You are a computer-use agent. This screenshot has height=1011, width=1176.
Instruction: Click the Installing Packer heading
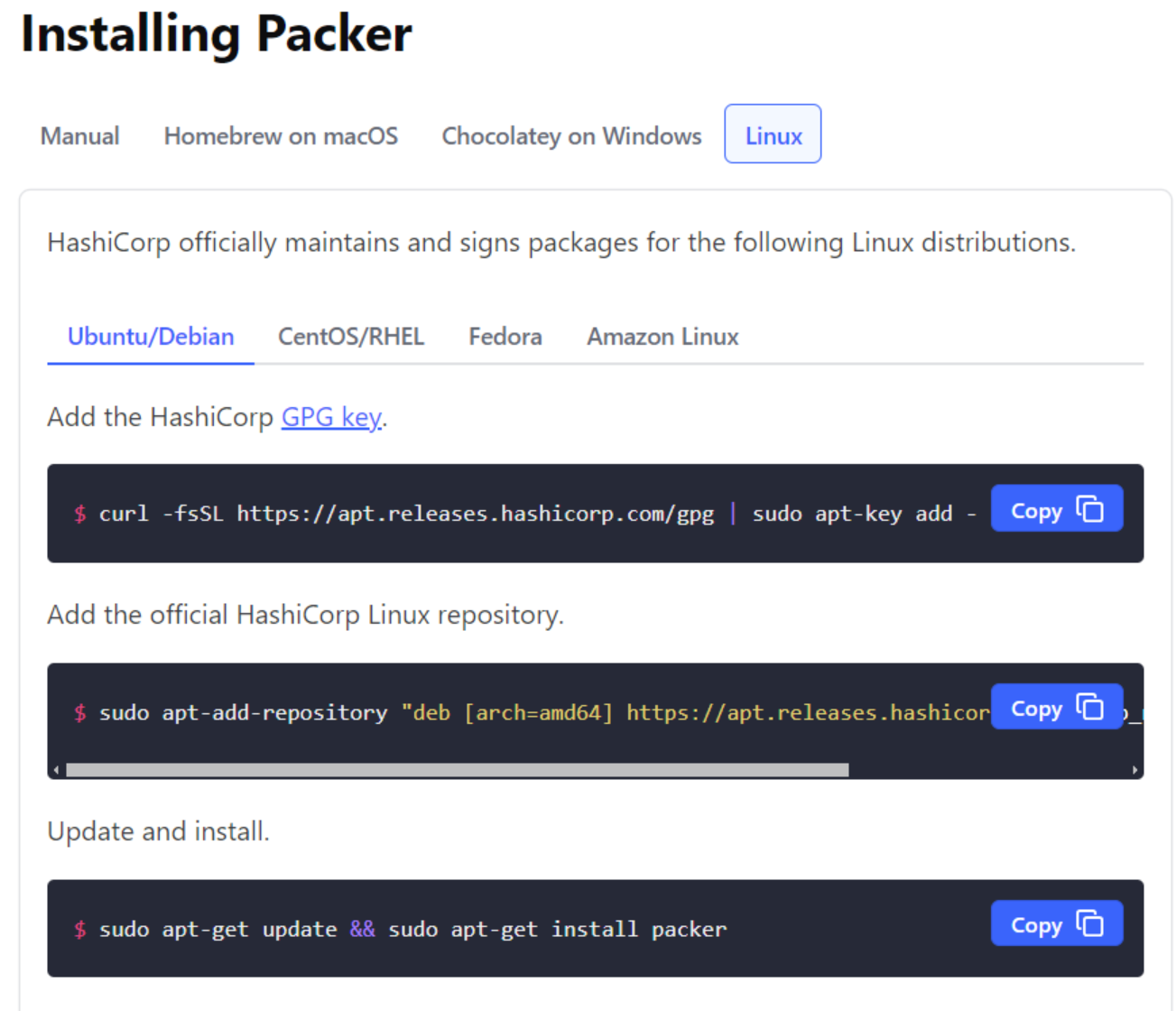[x=217, y=35]
